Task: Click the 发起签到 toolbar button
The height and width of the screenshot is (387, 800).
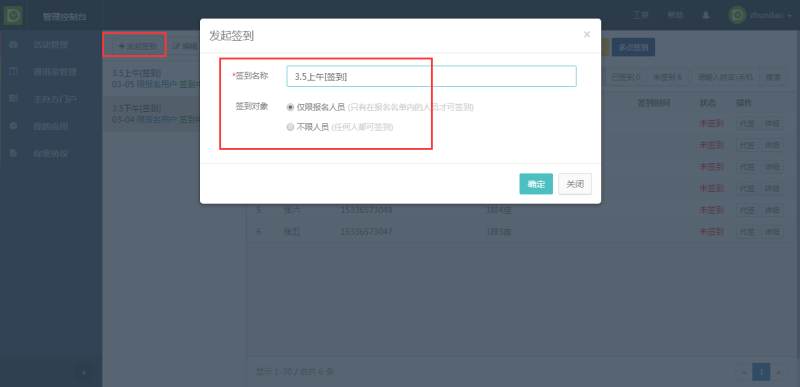Action: coord(137,46)
